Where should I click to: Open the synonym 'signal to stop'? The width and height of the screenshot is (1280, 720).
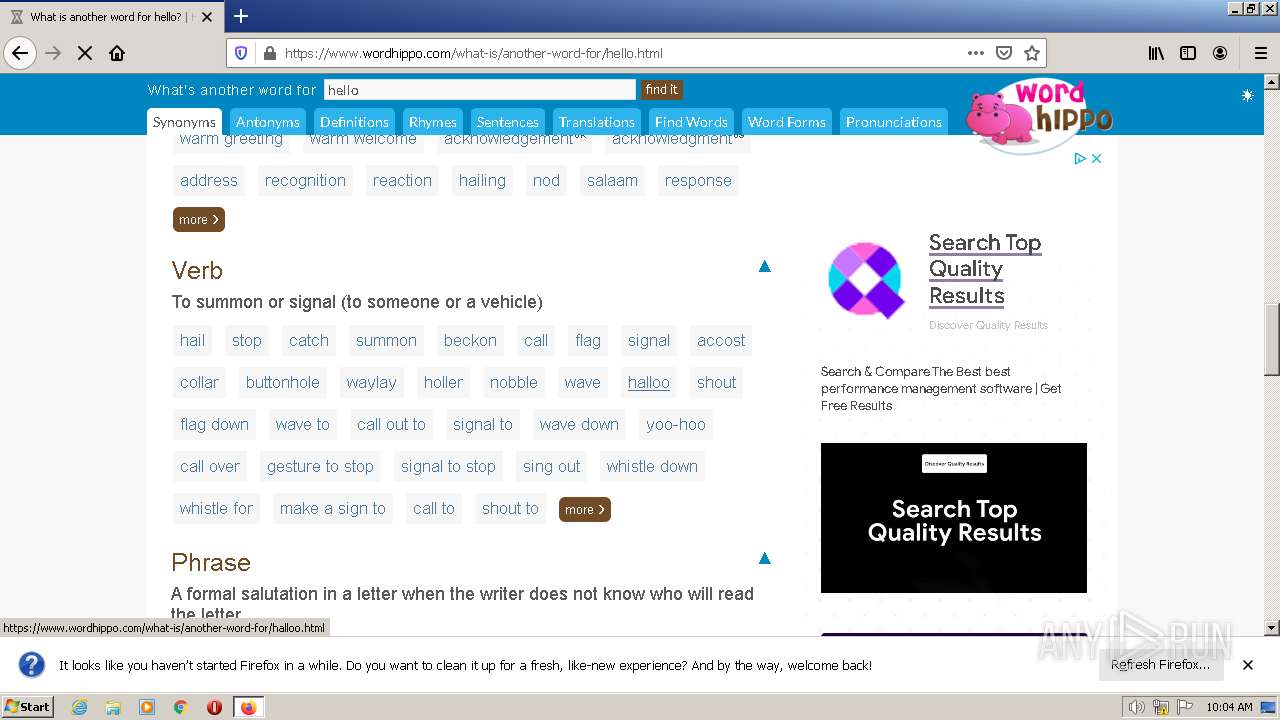pyautogui.click(x=448, y=466)
